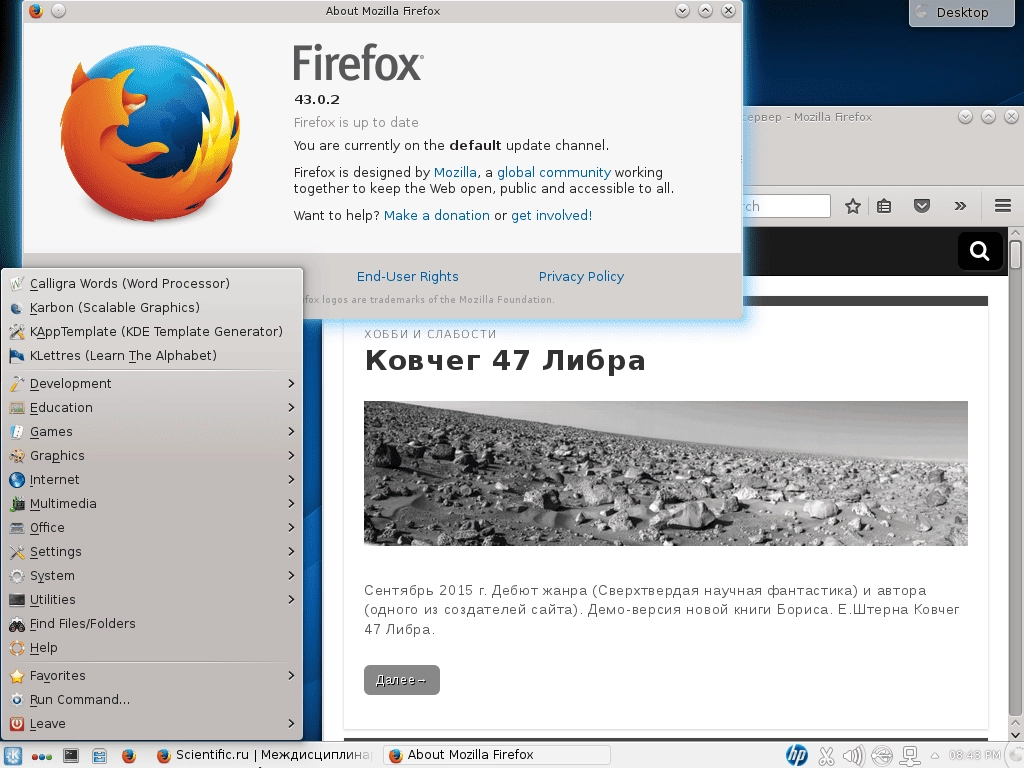Open the KDE application launcher button

13,756
